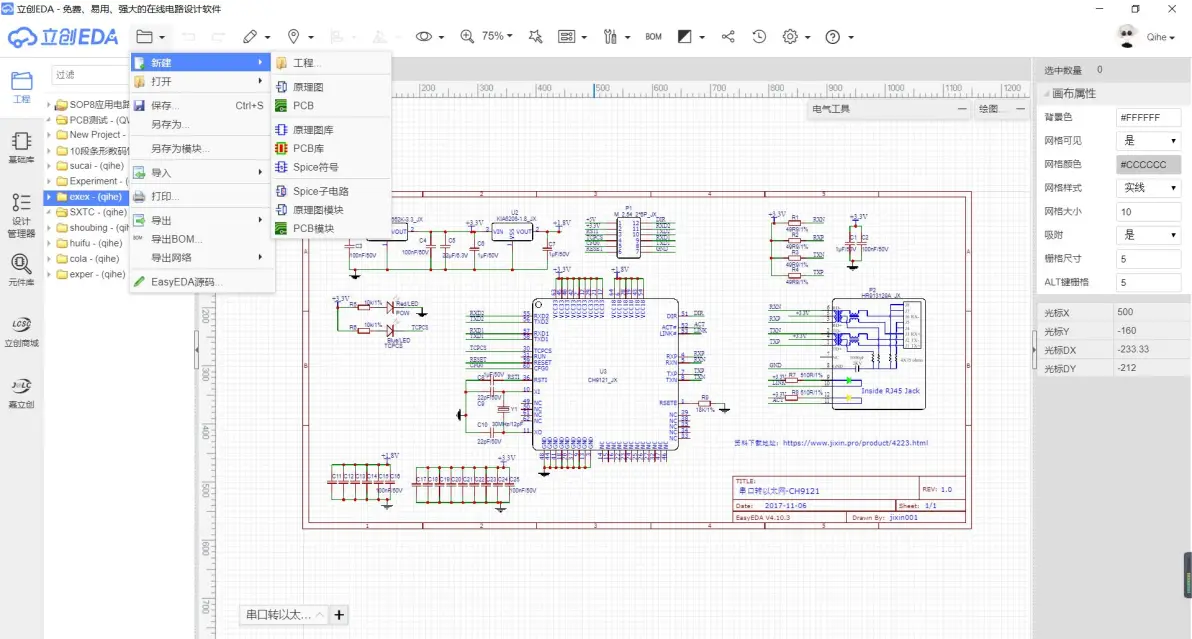Click the 网格颜色 #CCCCCC color field
The width and height of the screenshot is (1192, 639).
tap(1148, 164)
